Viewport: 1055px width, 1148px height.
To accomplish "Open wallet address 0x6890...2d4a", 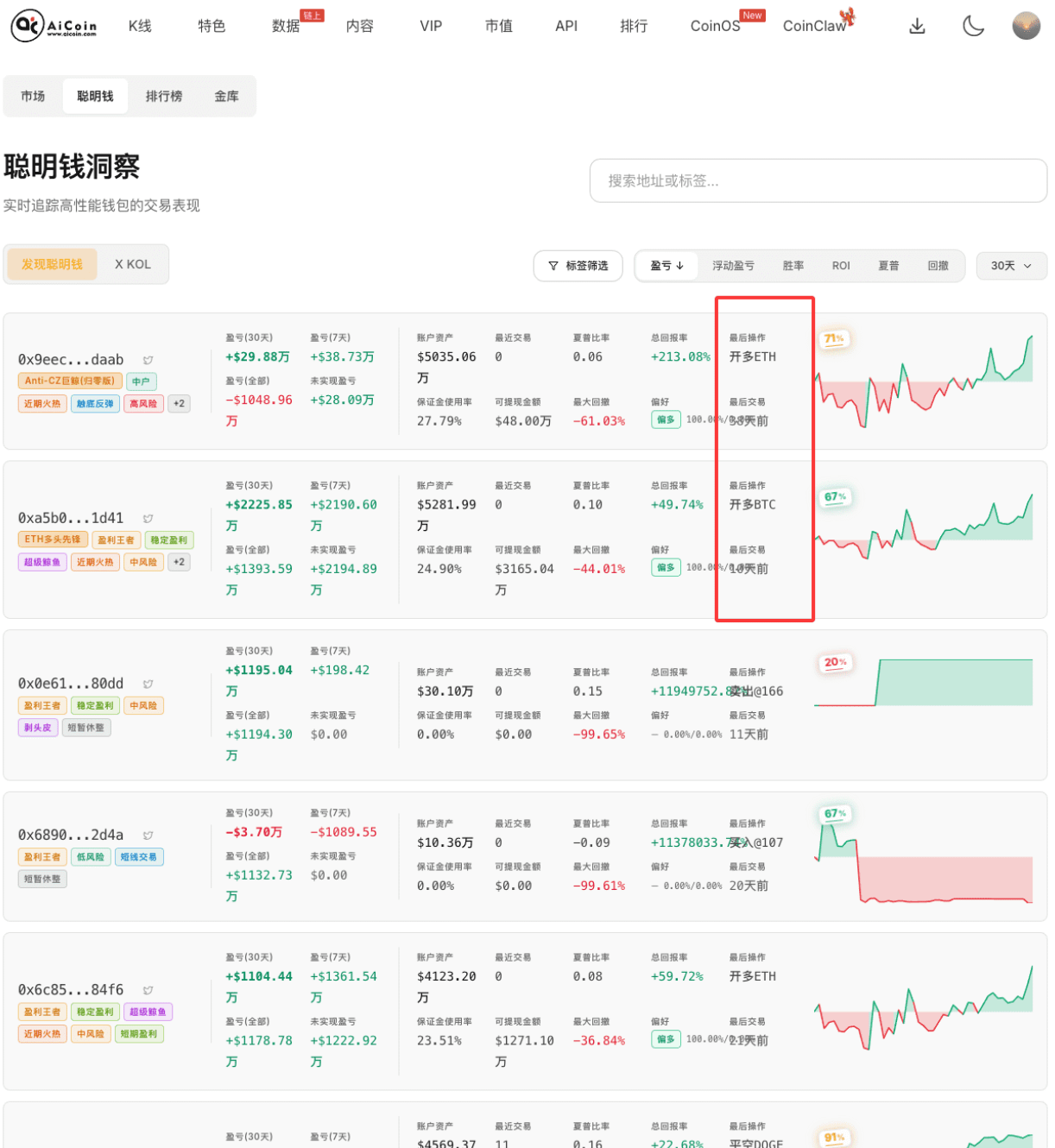I will click(71, 835).
